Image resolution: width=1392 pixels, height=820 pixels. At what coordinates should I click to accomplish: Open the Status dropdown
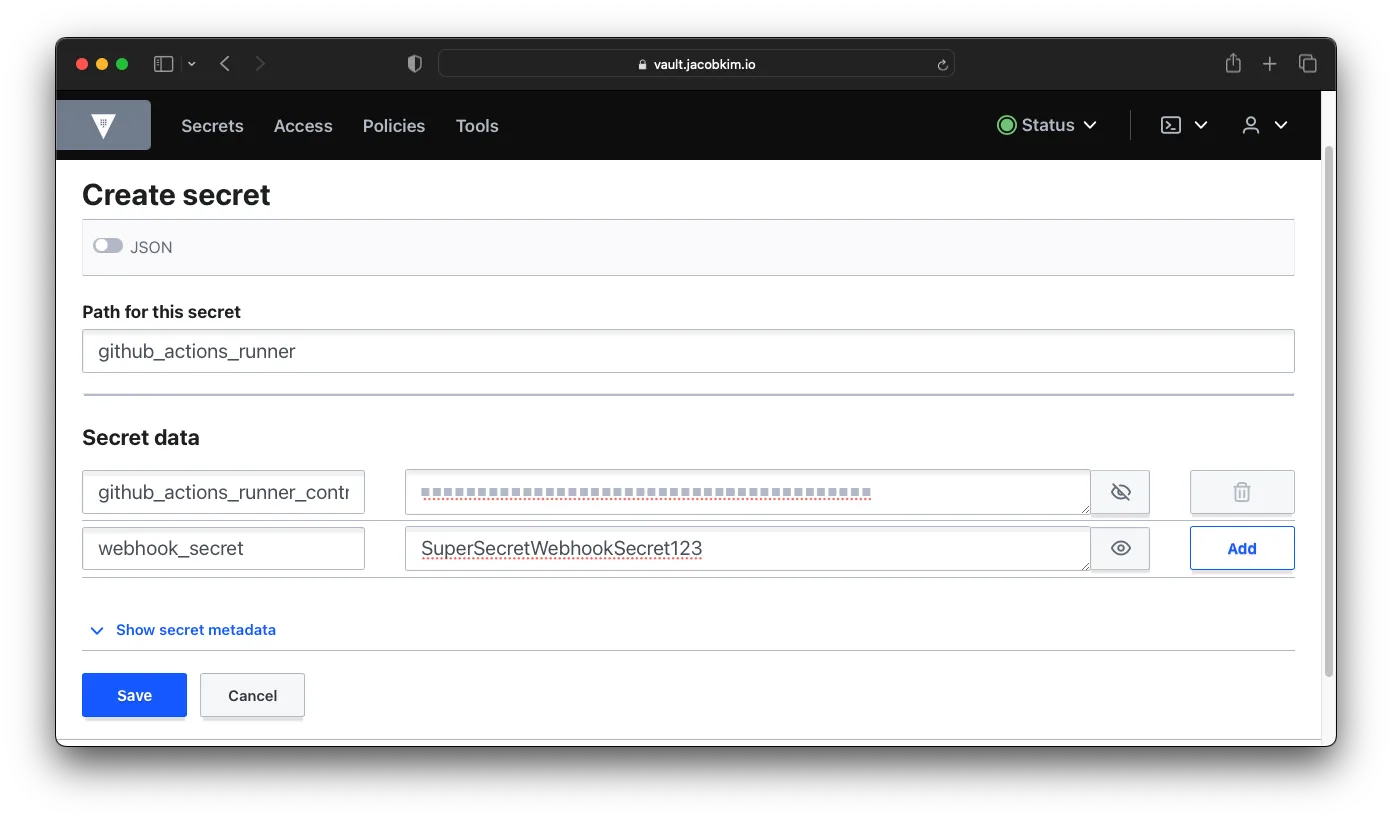pos(1046,125)
